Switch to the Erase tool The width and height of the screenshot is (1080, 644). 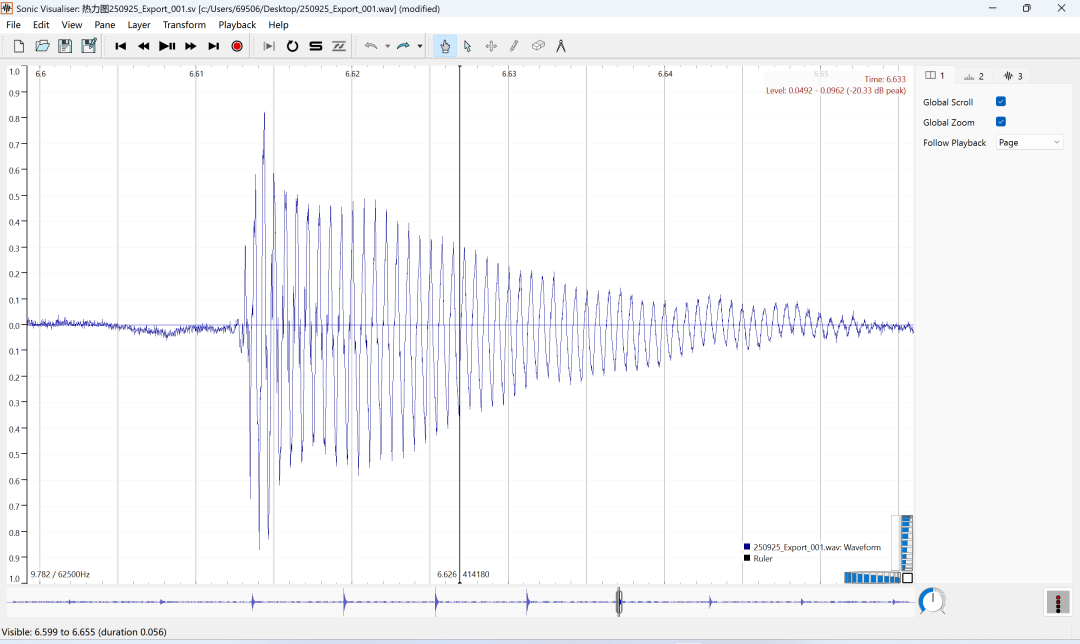pyautogui.click(x=538, y=46)
